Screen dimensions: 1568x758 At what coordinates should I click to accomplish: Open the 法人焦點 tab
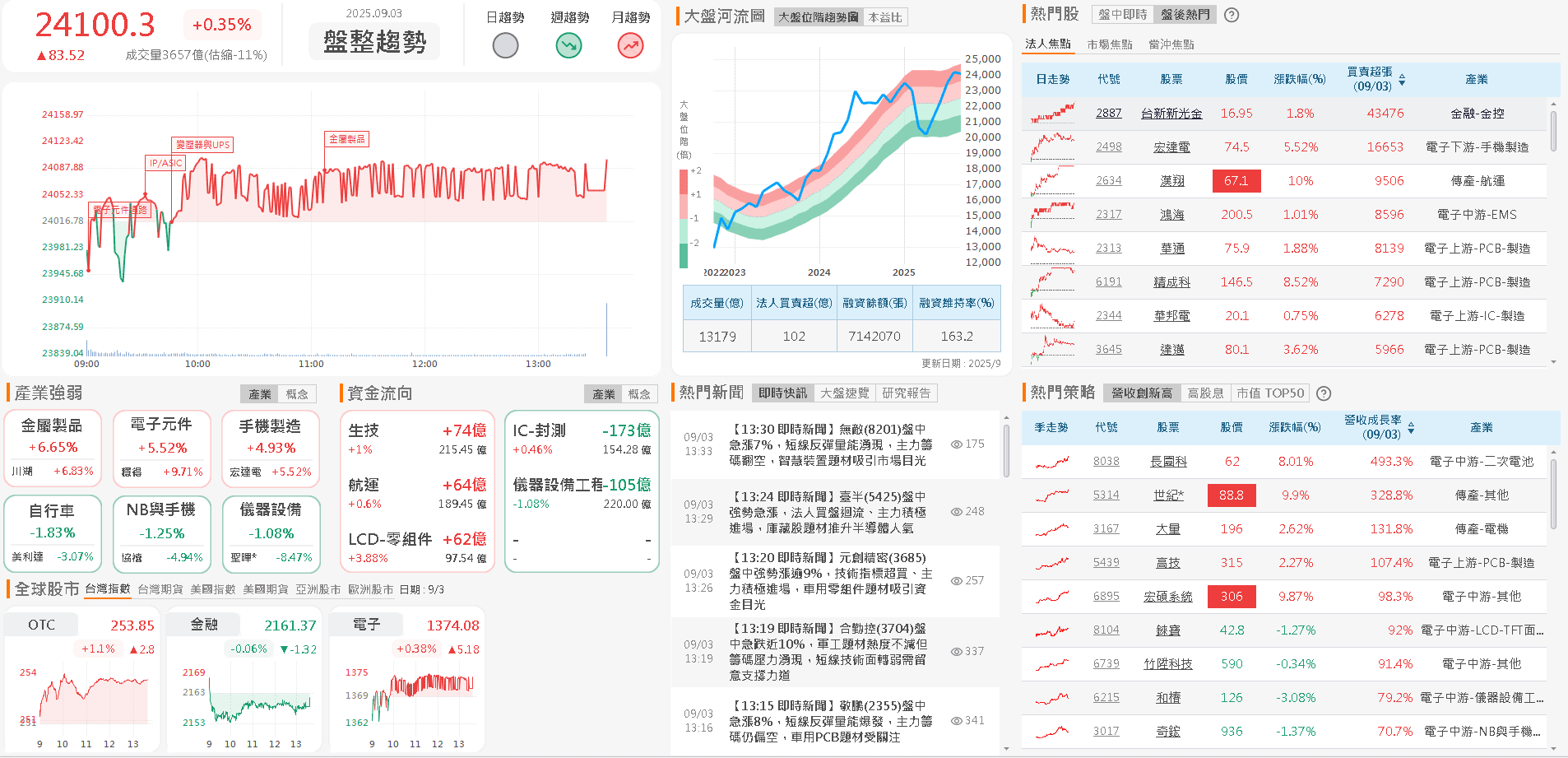pyautogui.click(x=1048, y=44)
